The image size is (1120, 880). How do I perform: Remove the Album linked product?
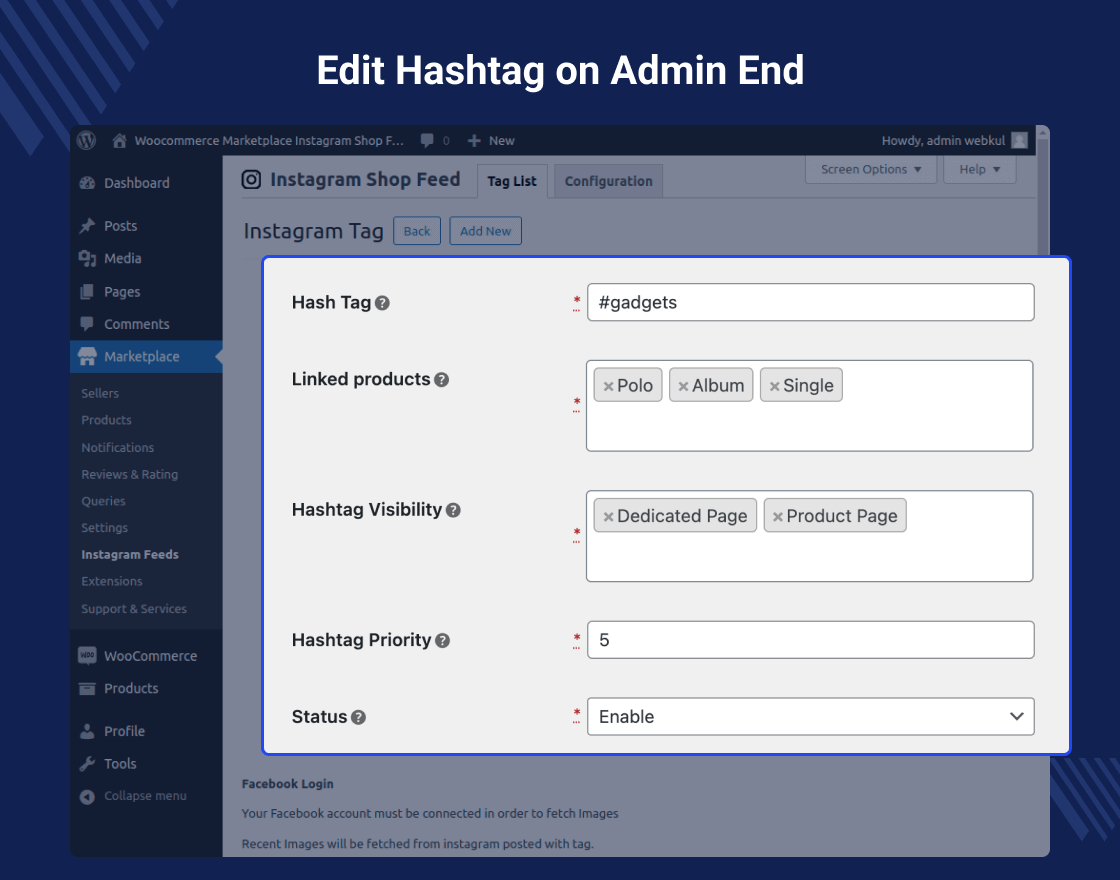tap(684, 386)
